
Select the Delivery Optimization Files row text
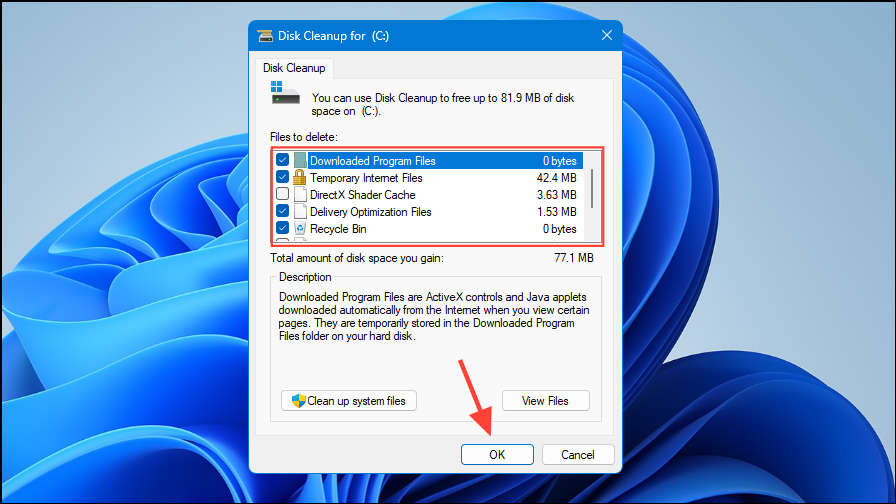[370, 212]
